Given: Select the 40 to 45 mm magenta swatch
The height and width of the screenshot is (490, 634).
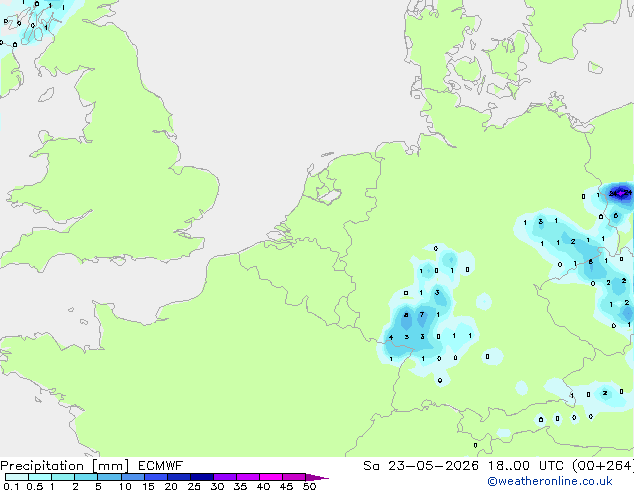Looking at the screenshot, I should 271,477.
